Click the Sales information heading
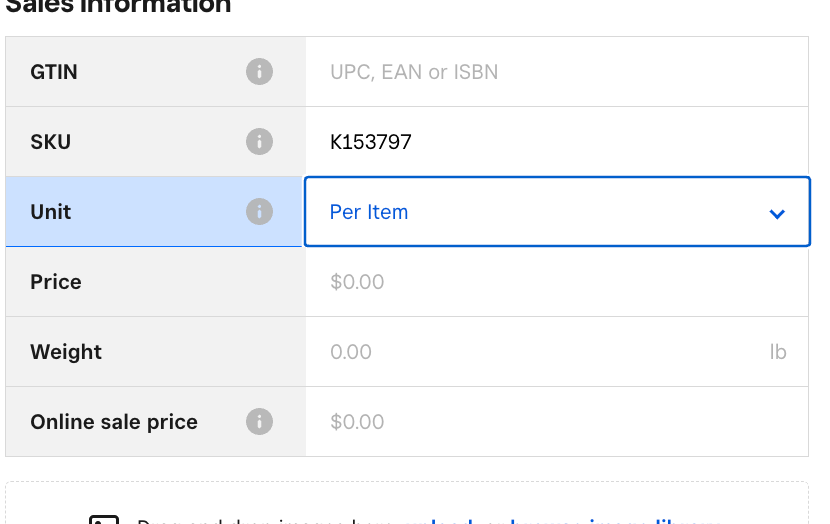 pos(118,7)
